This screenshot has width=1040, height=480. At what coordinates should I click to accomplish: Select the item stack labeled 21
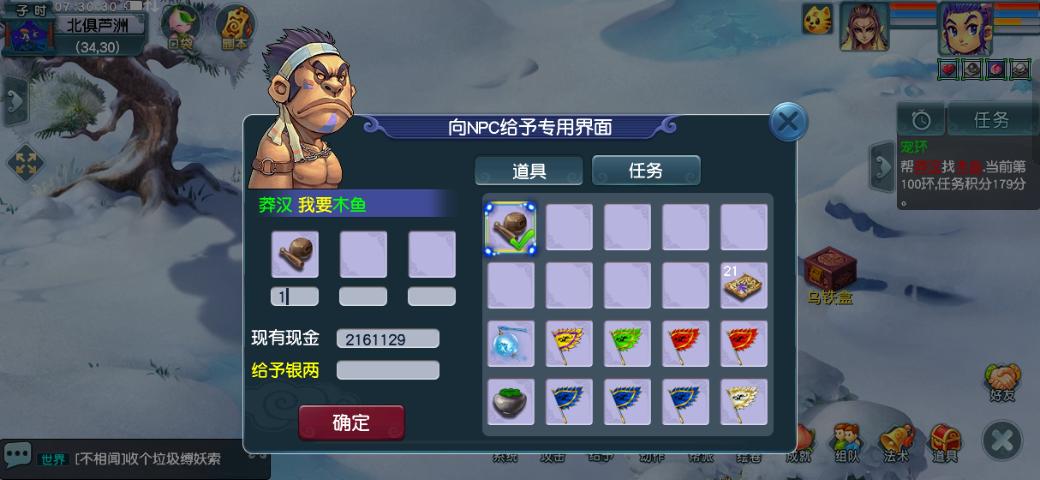click(x=744, y=285)
